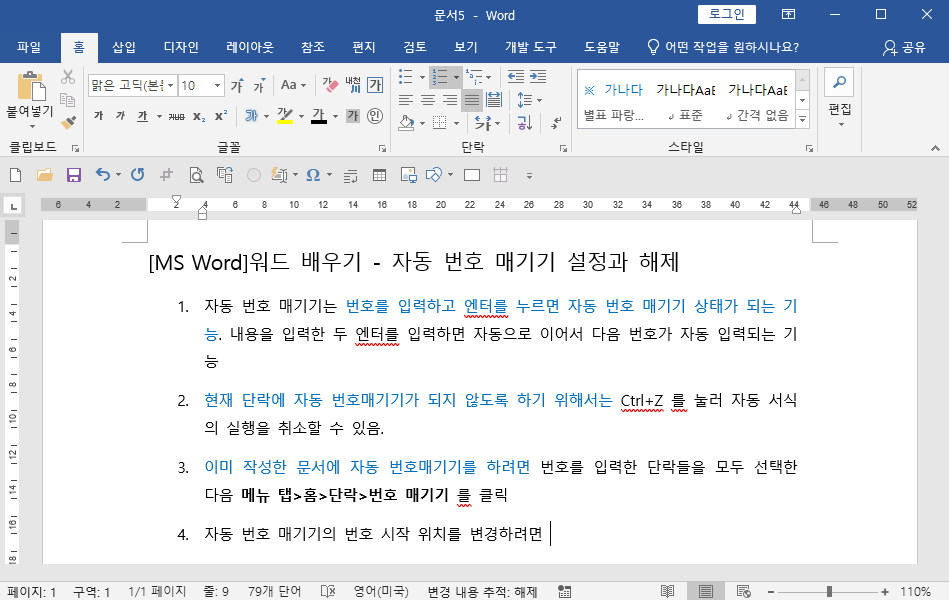Apply strikethrough formatting
Screen dimensions: 949x600
177,116
